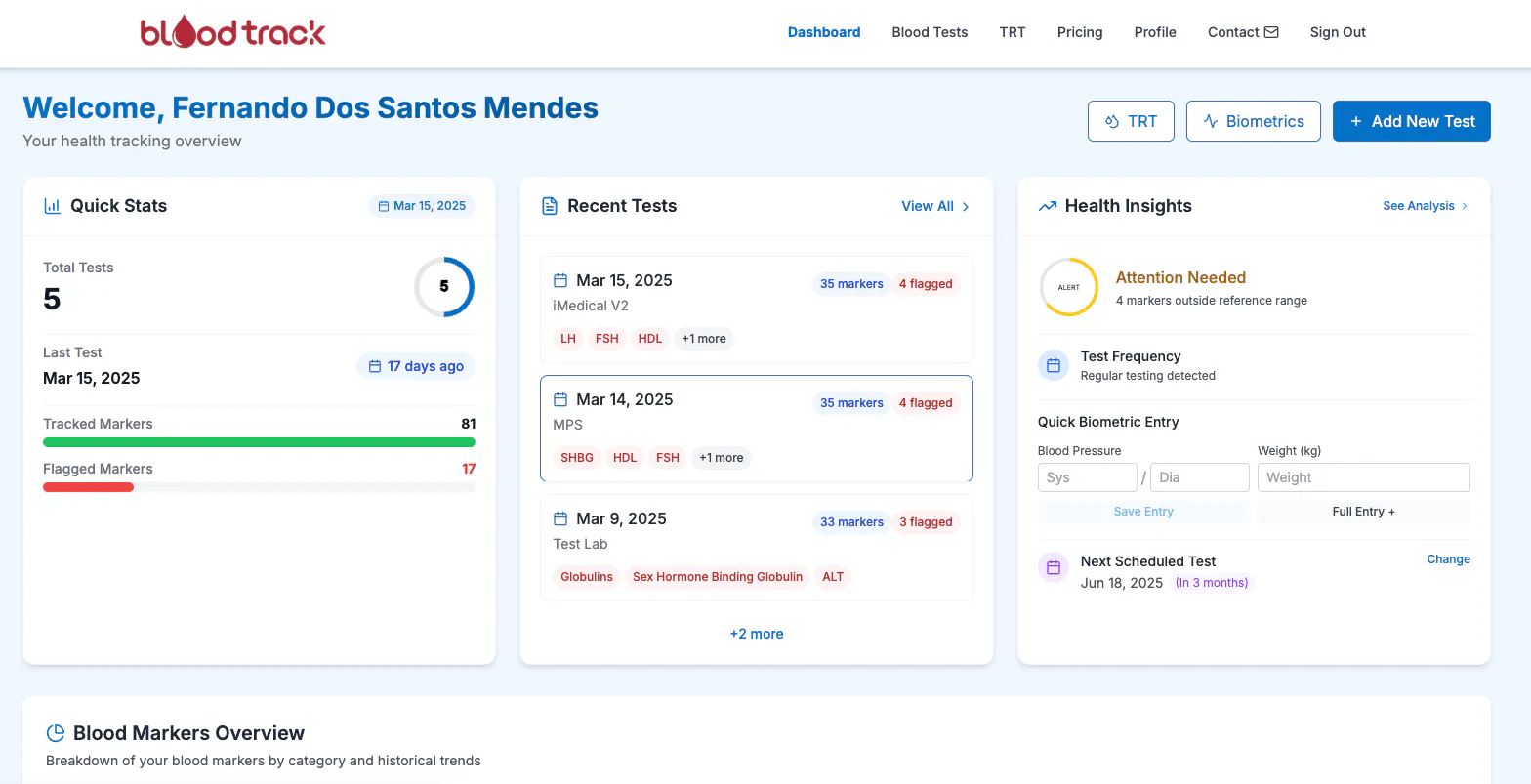Click the yellow ALERT ring icon

coord(1069,287)
